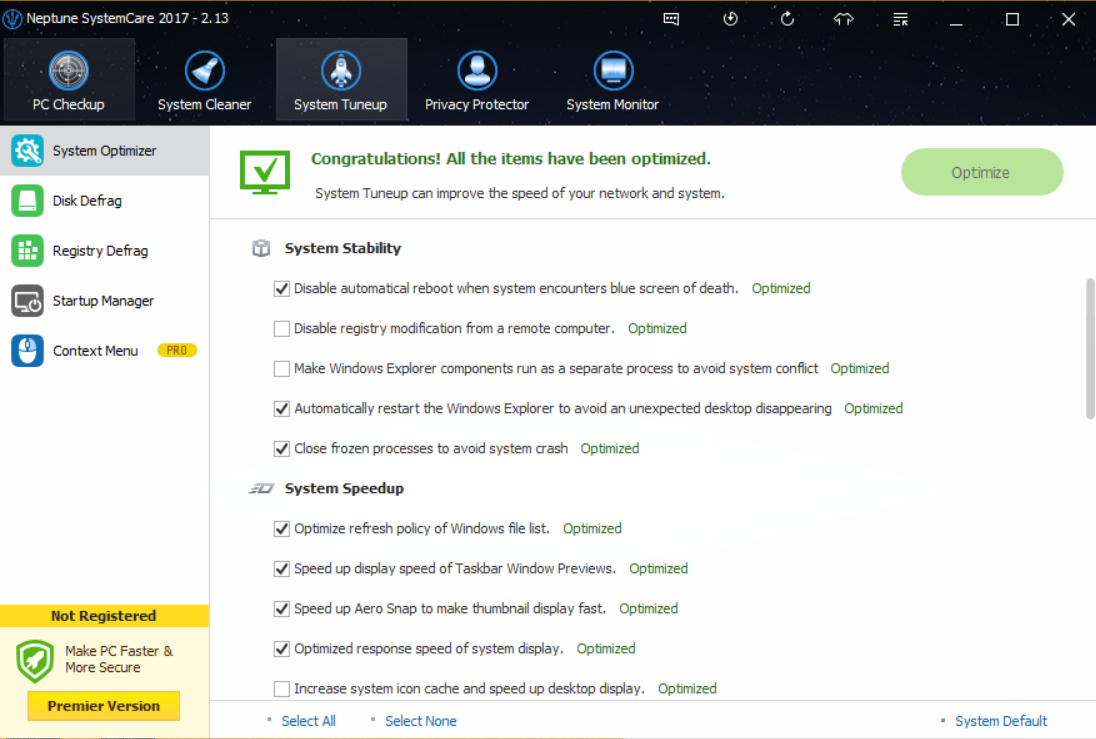Viewport: 1096px width, 739px height.
Task: Click the green shield rocket icon
Action: (x=35, y=660)
